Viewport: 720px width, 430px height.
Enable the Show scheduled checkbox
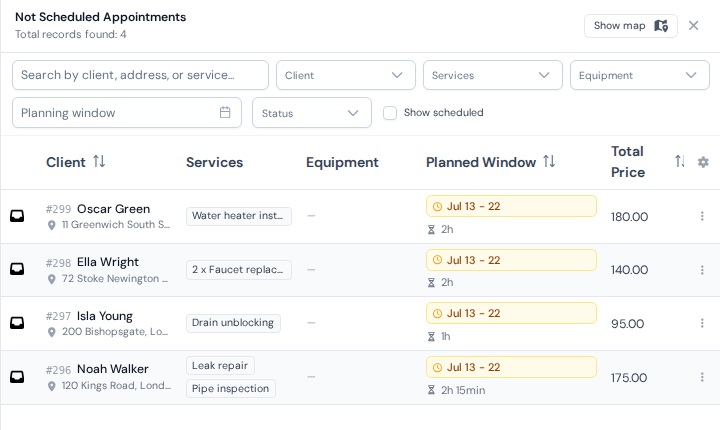[390, 113]
